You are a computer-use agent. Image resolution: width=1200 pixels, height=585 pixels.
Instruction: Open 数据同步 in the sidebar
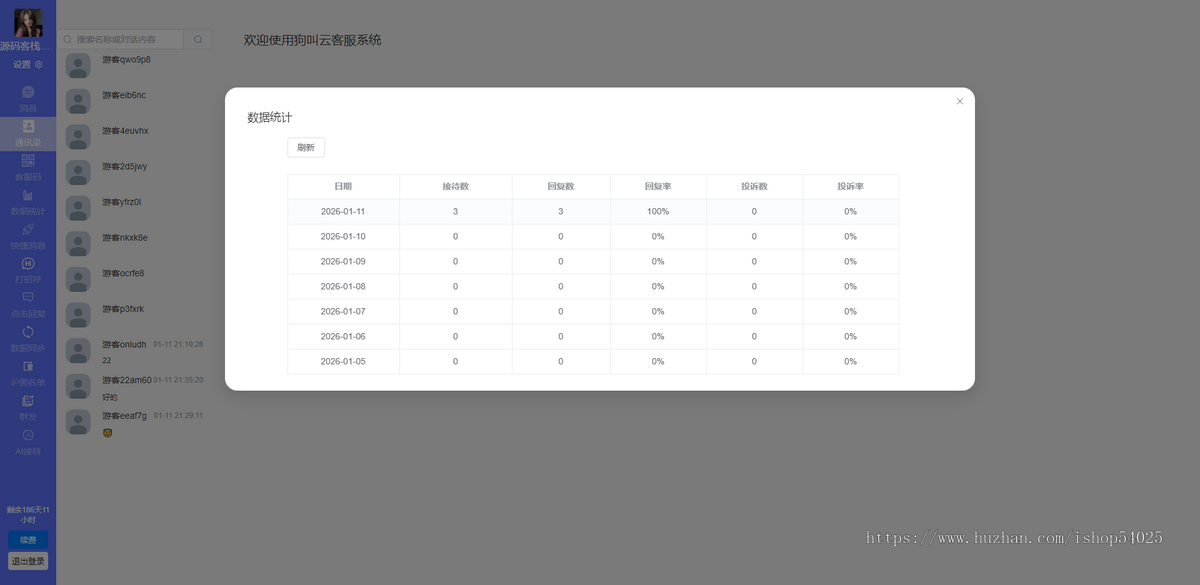(x=28, y=340)
